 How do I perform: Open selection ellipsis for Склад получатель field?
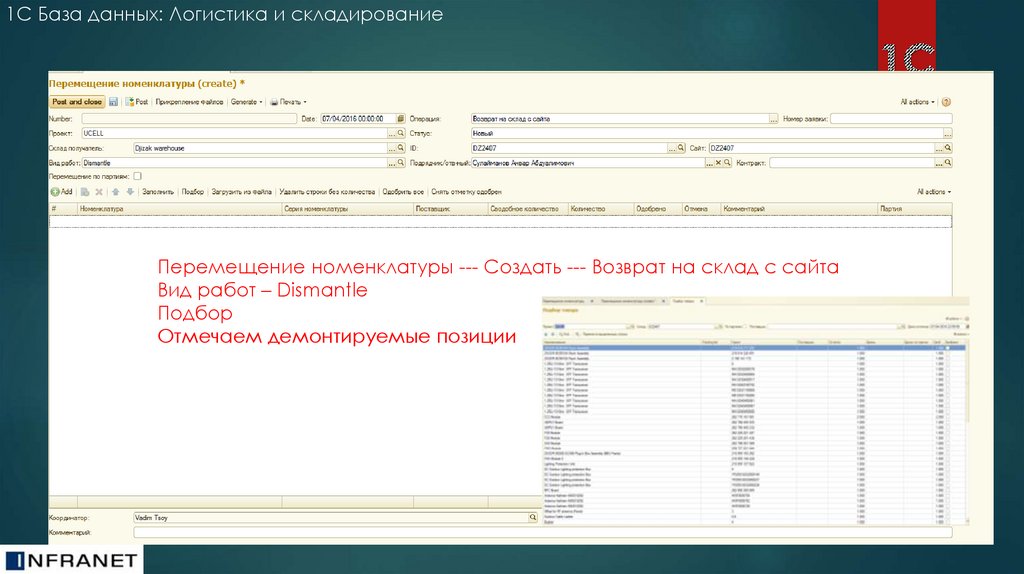point(392,148)
